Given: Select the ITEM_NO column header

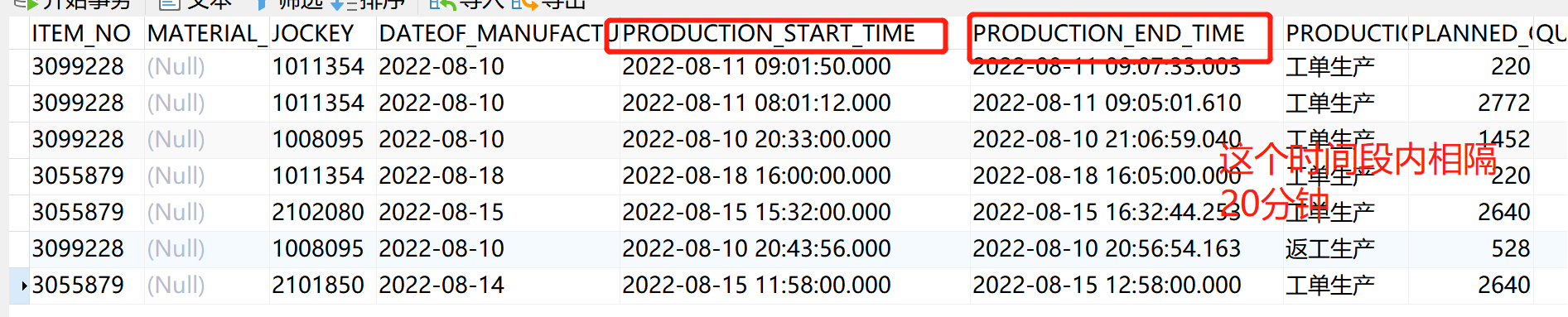Looking at the screenshot, I should click(81, 33).
